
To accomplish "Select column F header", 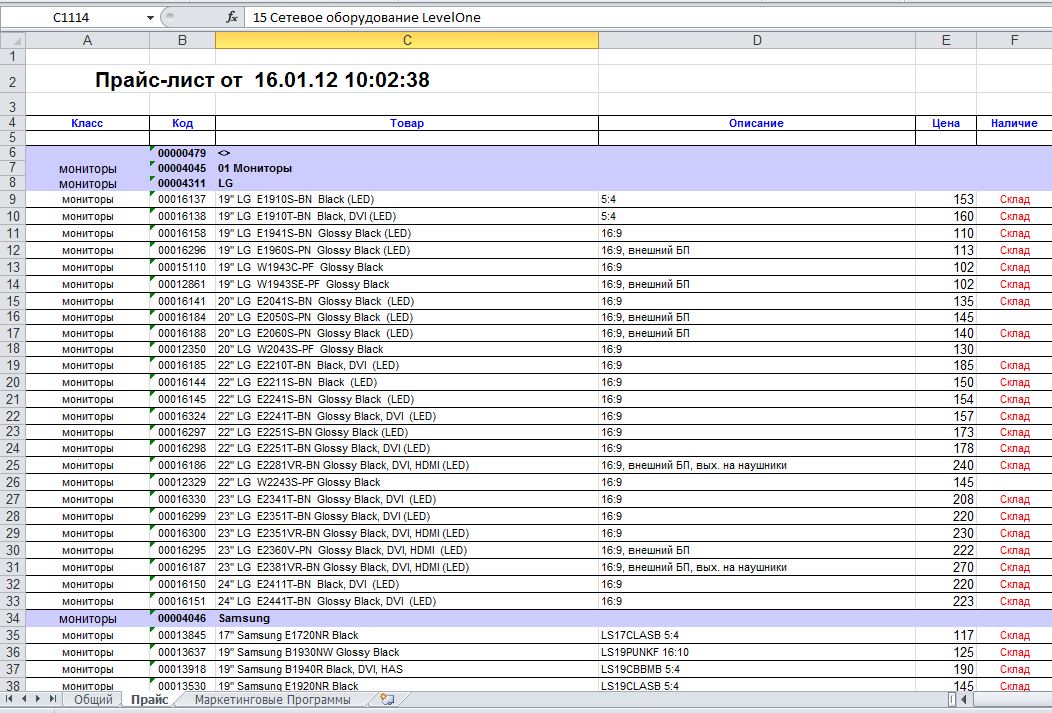I will click(1014, 40).
